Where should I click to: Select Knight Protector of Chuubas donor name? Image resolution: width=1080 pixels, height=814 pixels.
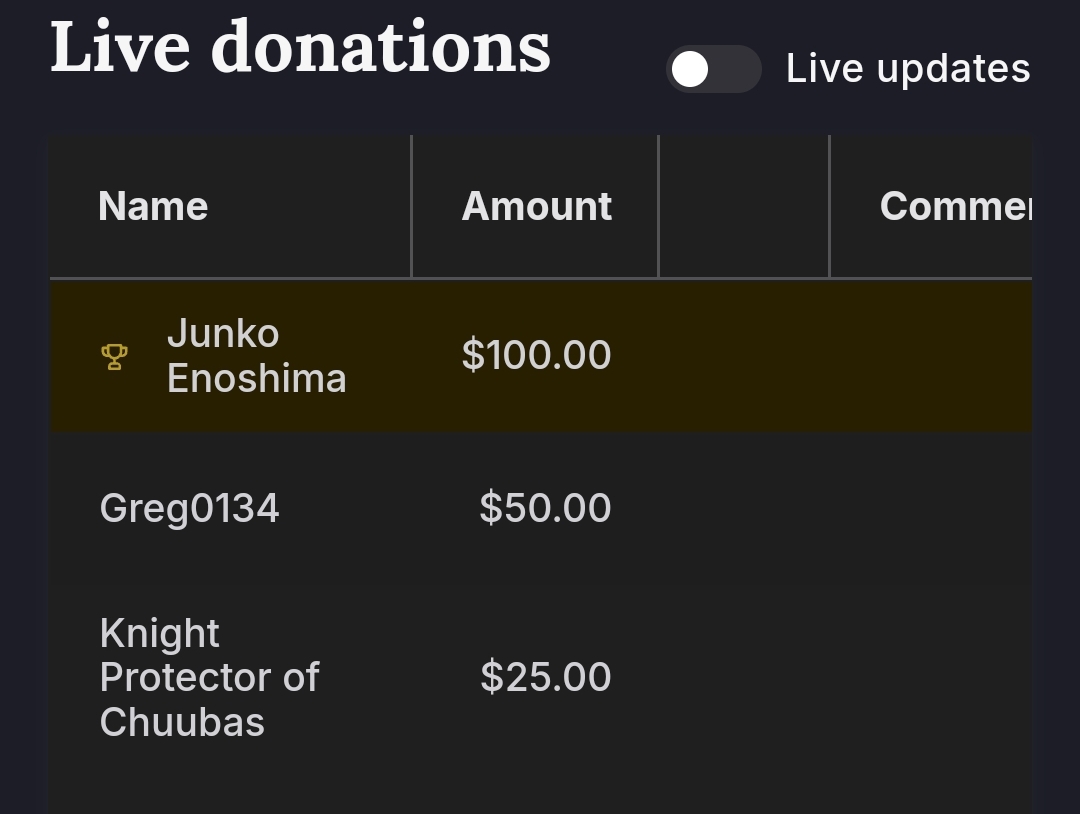(x=209, y=678)
